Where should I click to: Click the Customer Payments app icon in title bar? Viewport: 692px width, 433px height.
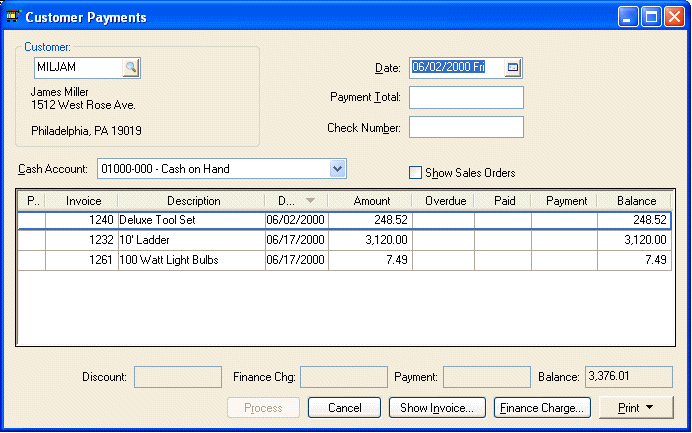coord(12,16)
